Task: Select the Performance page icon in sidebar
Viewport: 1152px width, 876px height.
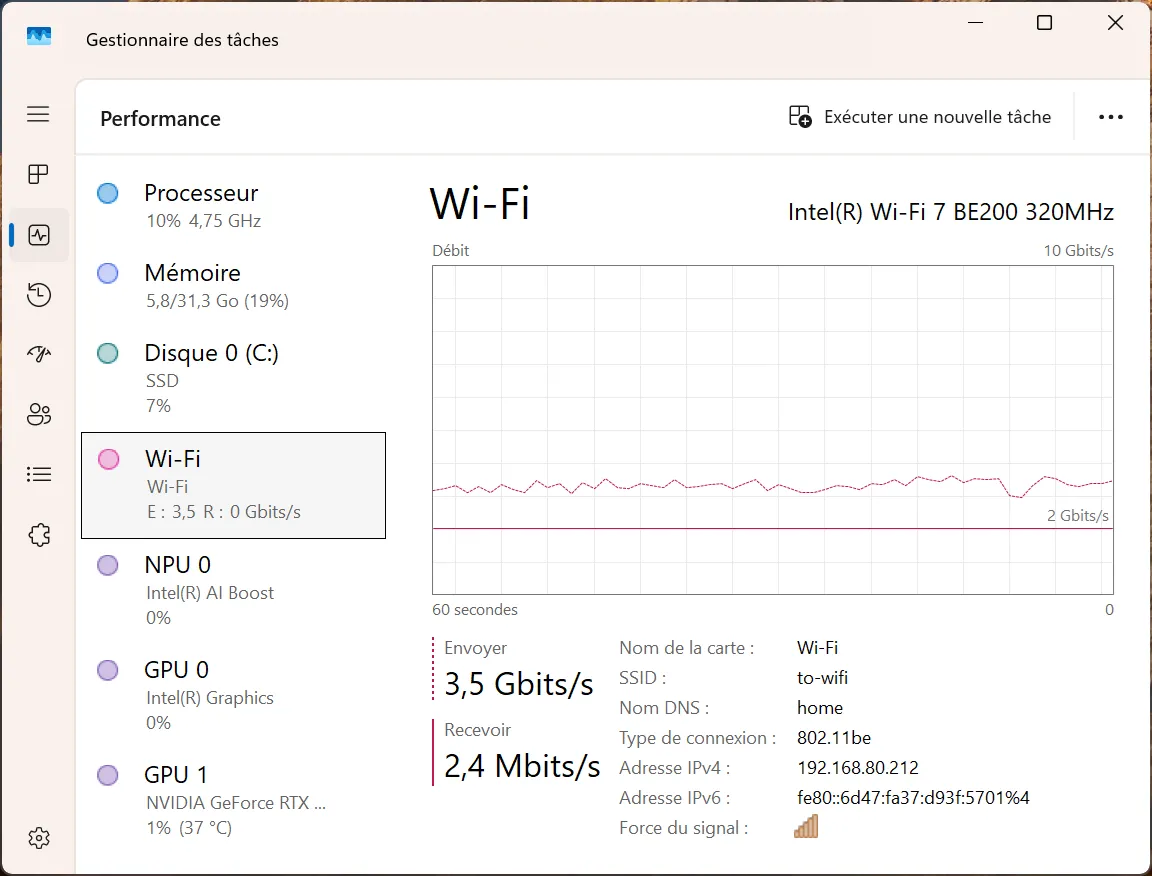Action: (x=38, y=235)
